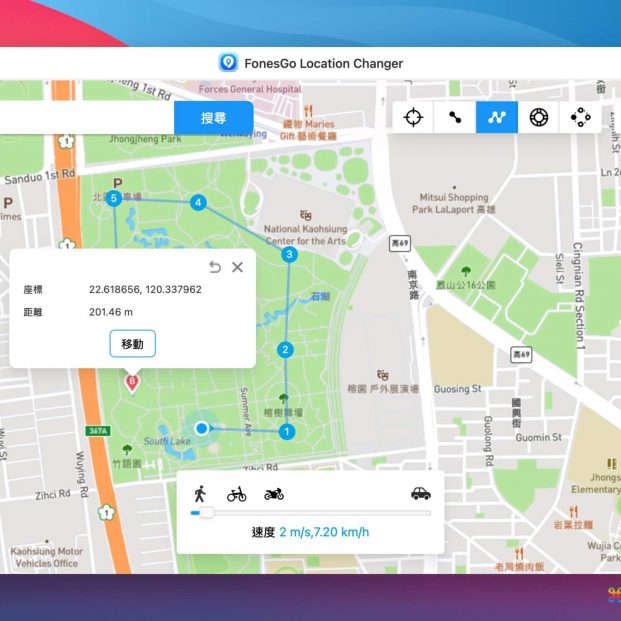Select the two-spot route mode
This screenshot has width=621, height=621.
click(x=455, y=117)
